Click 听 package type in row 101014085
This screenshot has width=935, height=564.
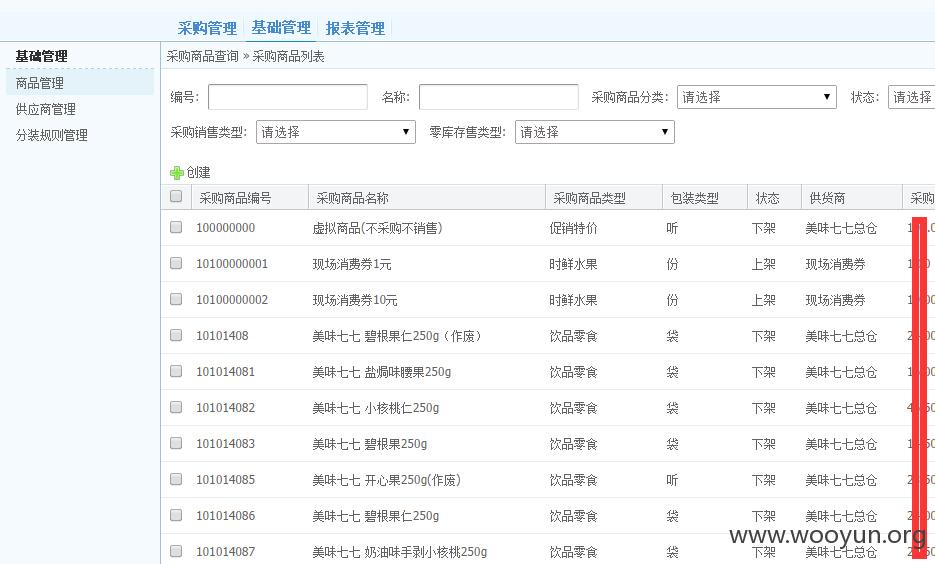click(x=672, y=480)
